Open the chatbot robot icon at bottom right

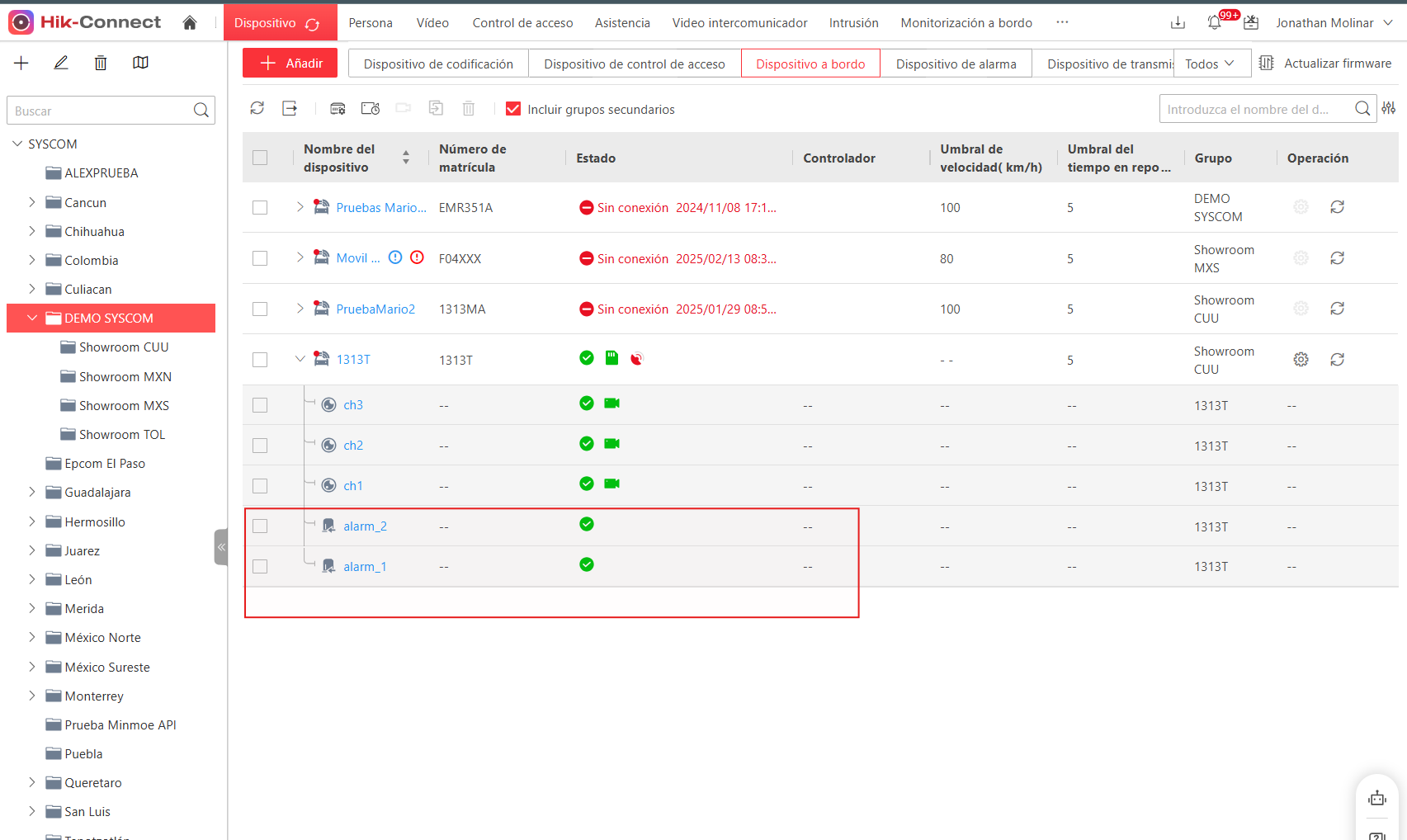tap(1377, 798)
